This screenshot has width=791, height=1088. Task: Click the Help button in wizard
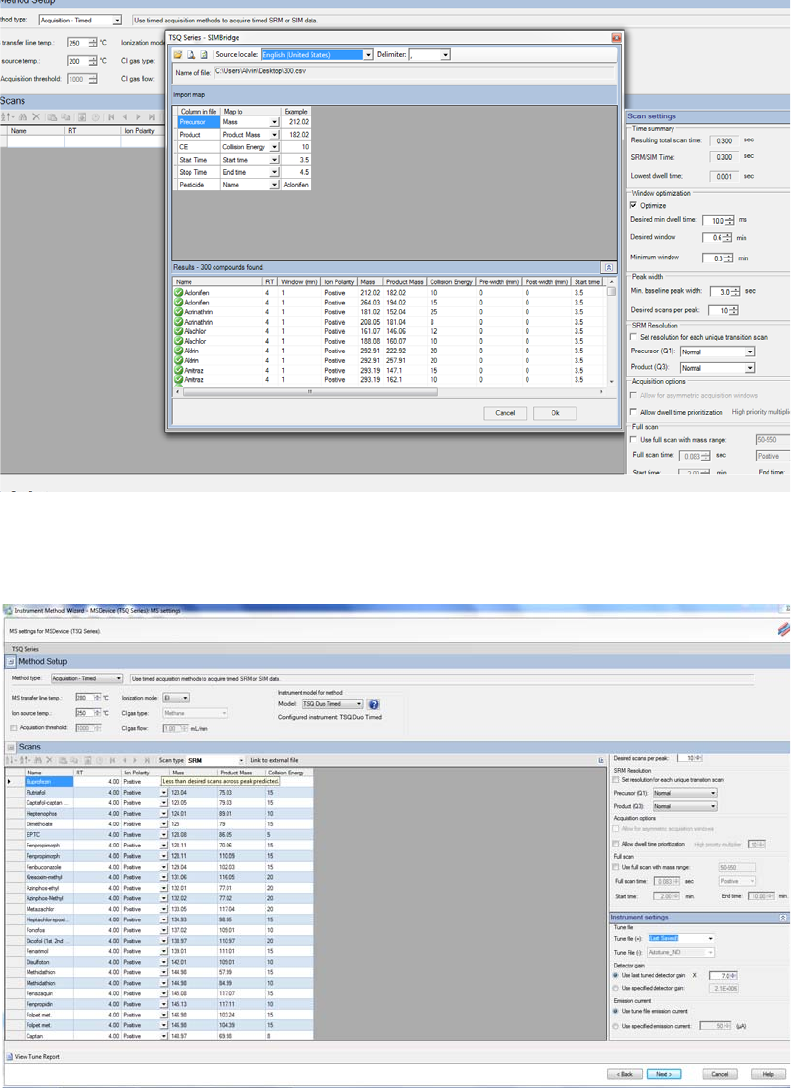point(767,1074)
